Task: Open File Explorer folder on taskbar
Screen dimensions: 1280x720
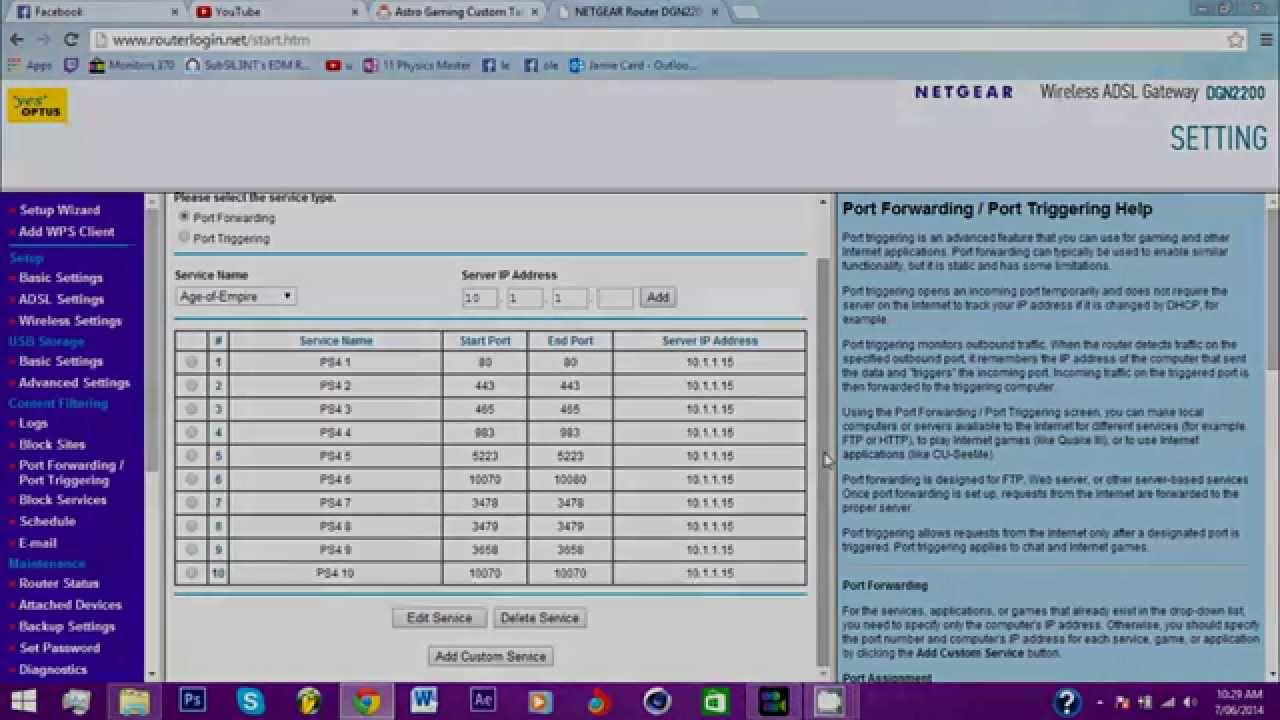Action: pyautogui.click(x=135, y=702)
